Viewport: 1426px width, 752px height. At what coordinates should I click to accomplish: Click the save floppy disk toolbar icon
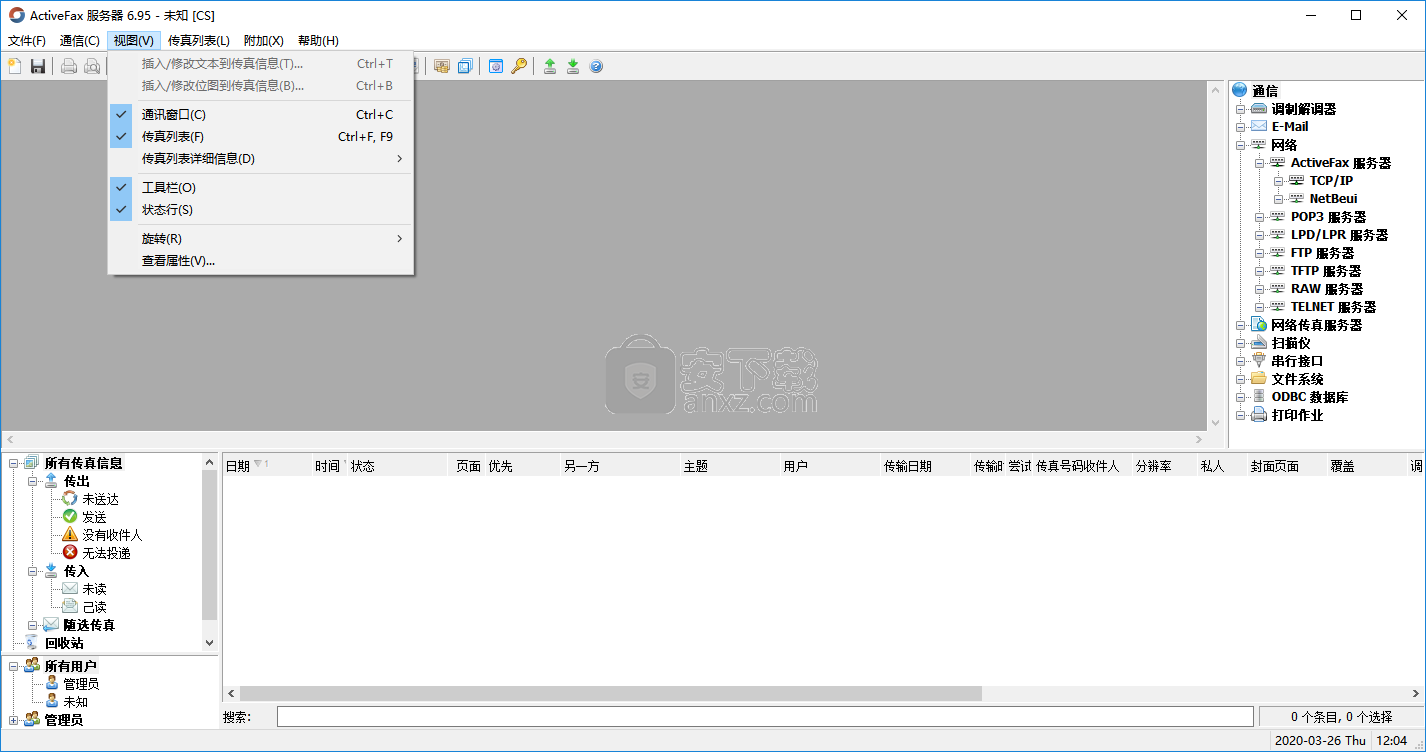[38, 66]
